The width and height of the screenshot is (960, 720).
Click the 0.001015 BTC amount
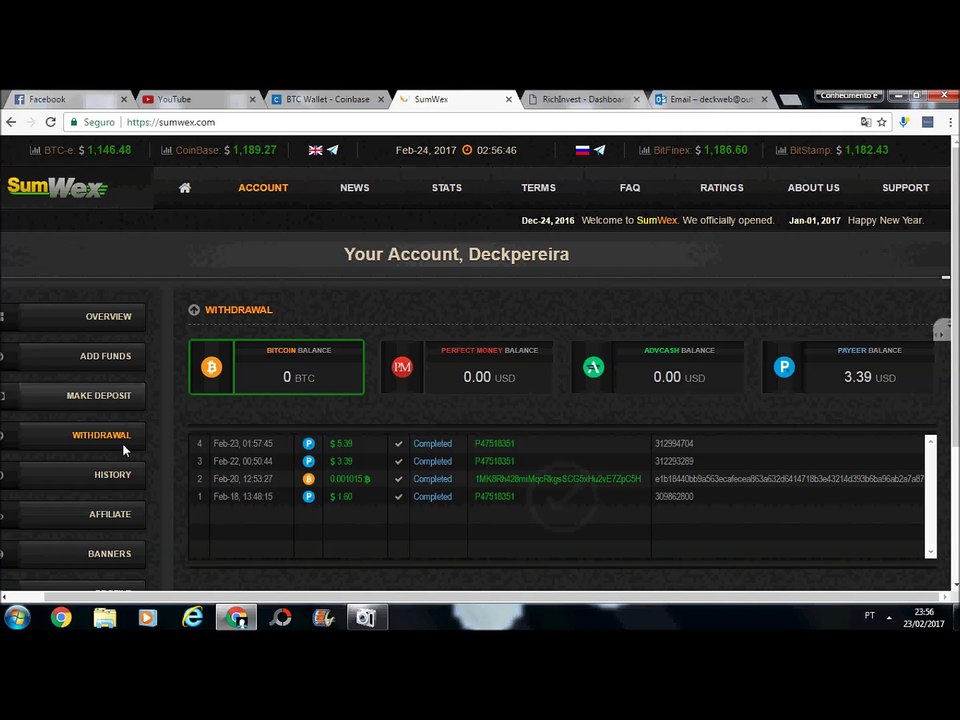(350, 479)
